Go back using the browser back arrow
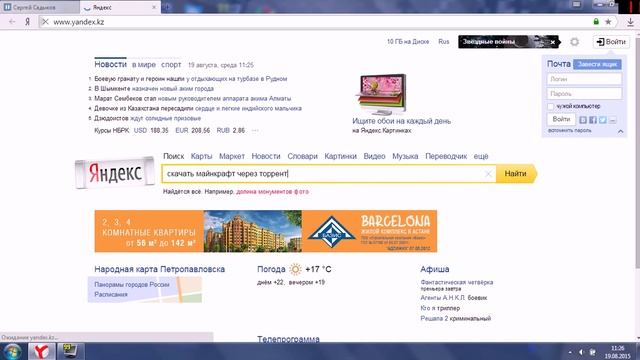Screen dimensions: 640x360 click(x=12, y=22)
